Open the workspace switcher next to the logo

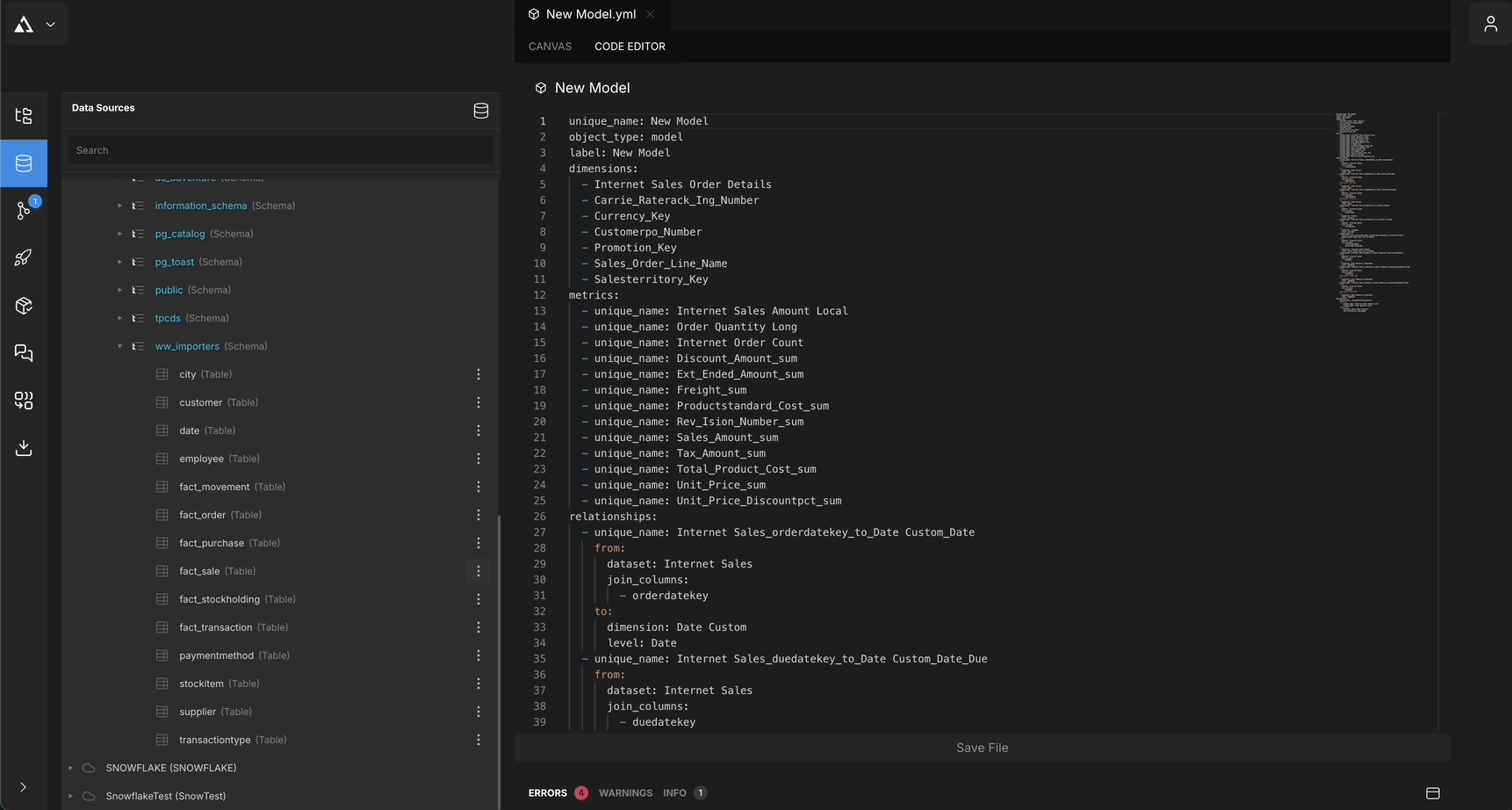point(50,24)
